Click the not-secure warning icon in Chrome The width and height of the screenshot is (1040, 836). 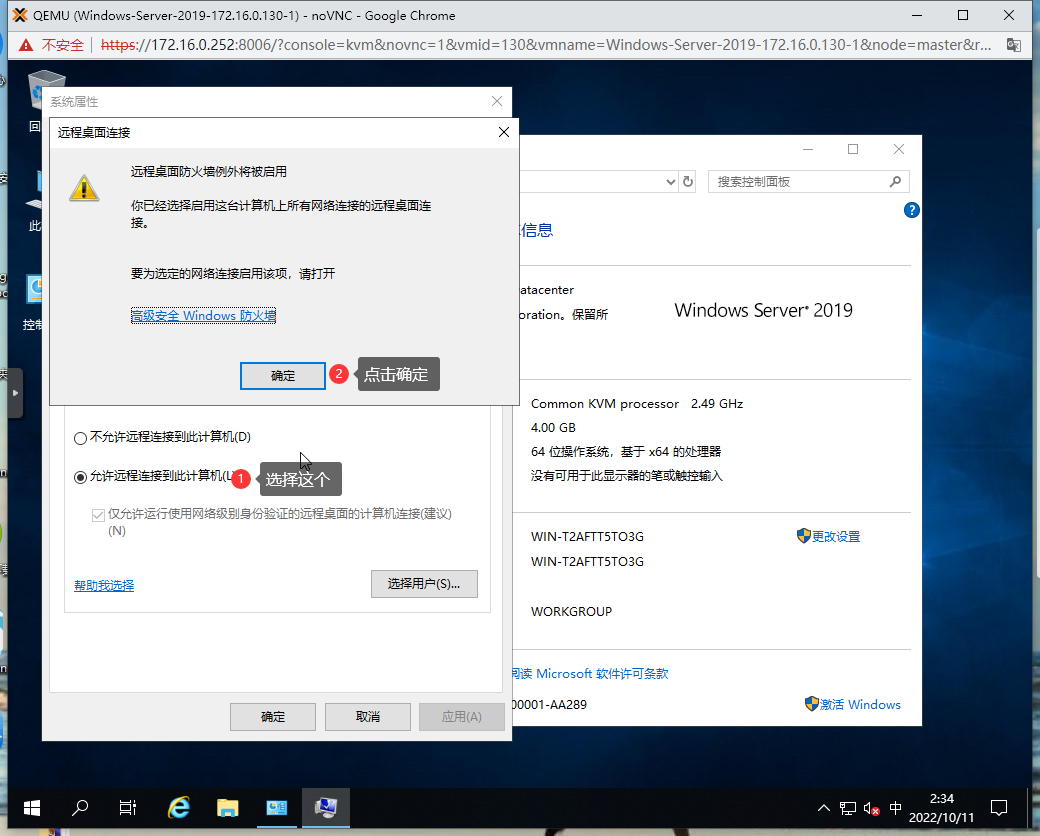click(26, 45)
